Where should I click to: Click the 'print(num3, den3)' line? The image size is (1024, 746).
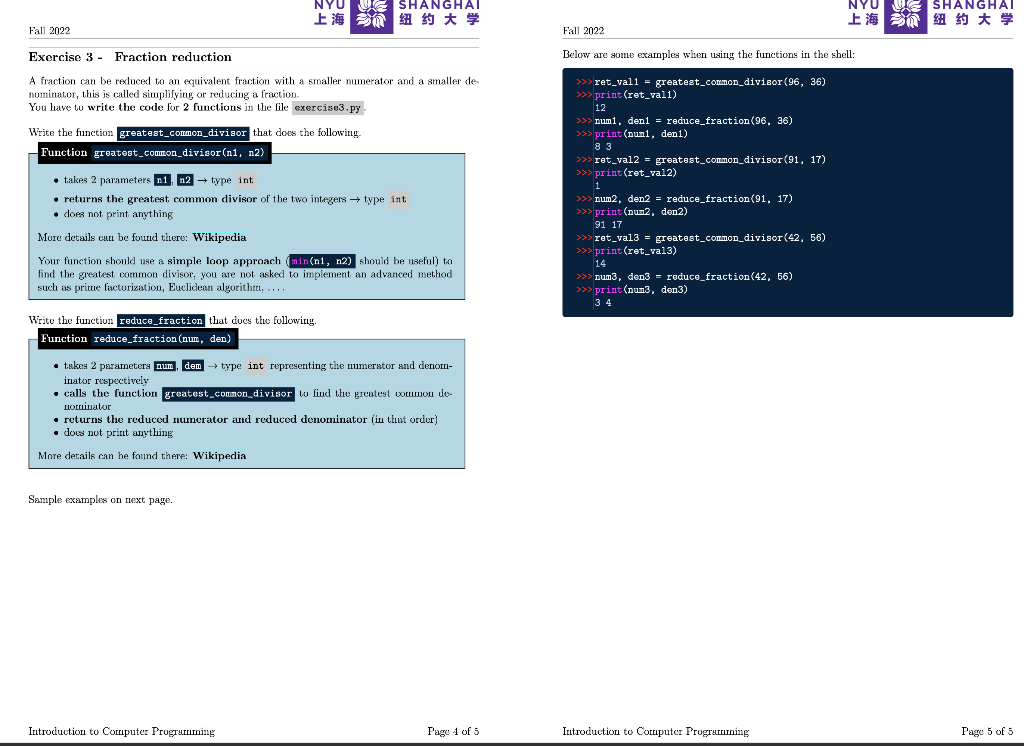641,290
